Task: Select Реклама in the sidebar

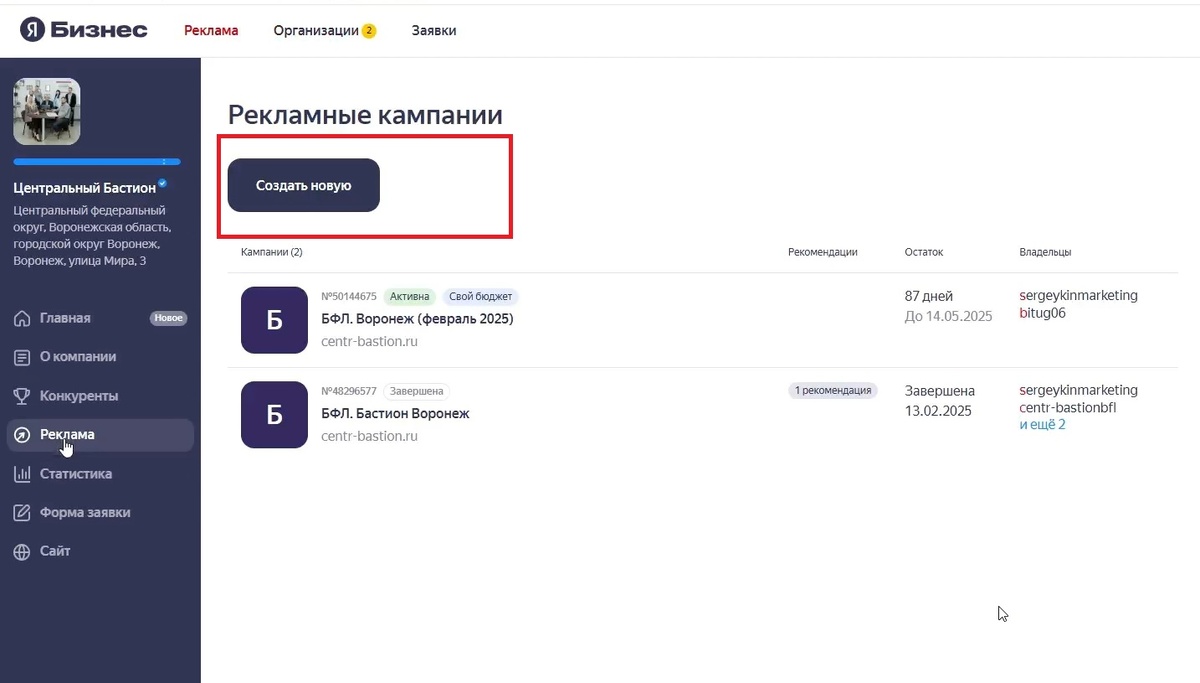Action: pyautogui.click(x=100, y=435)
